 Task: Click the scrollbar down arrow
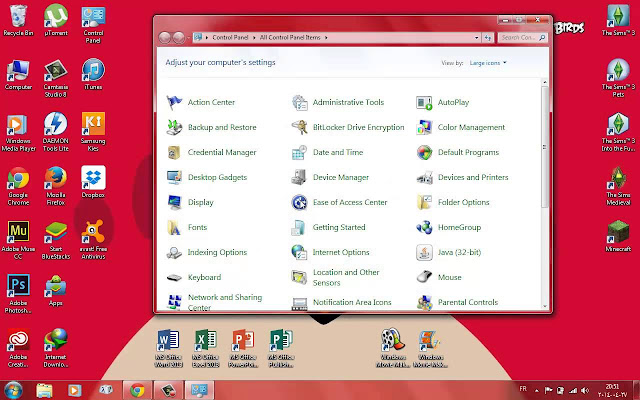[544, 306]
